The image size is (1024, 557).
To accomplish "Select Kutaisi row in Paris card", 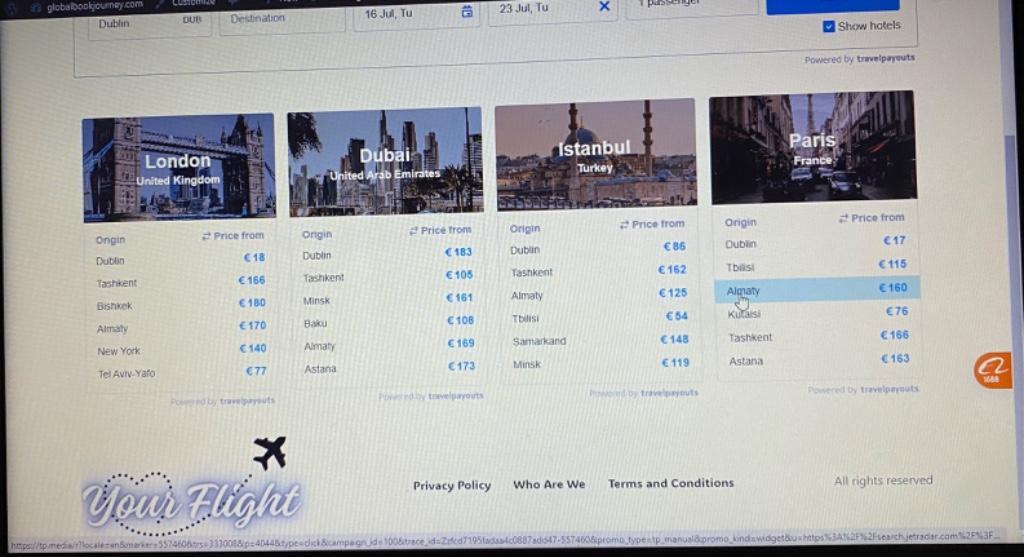I will [818, 313].
